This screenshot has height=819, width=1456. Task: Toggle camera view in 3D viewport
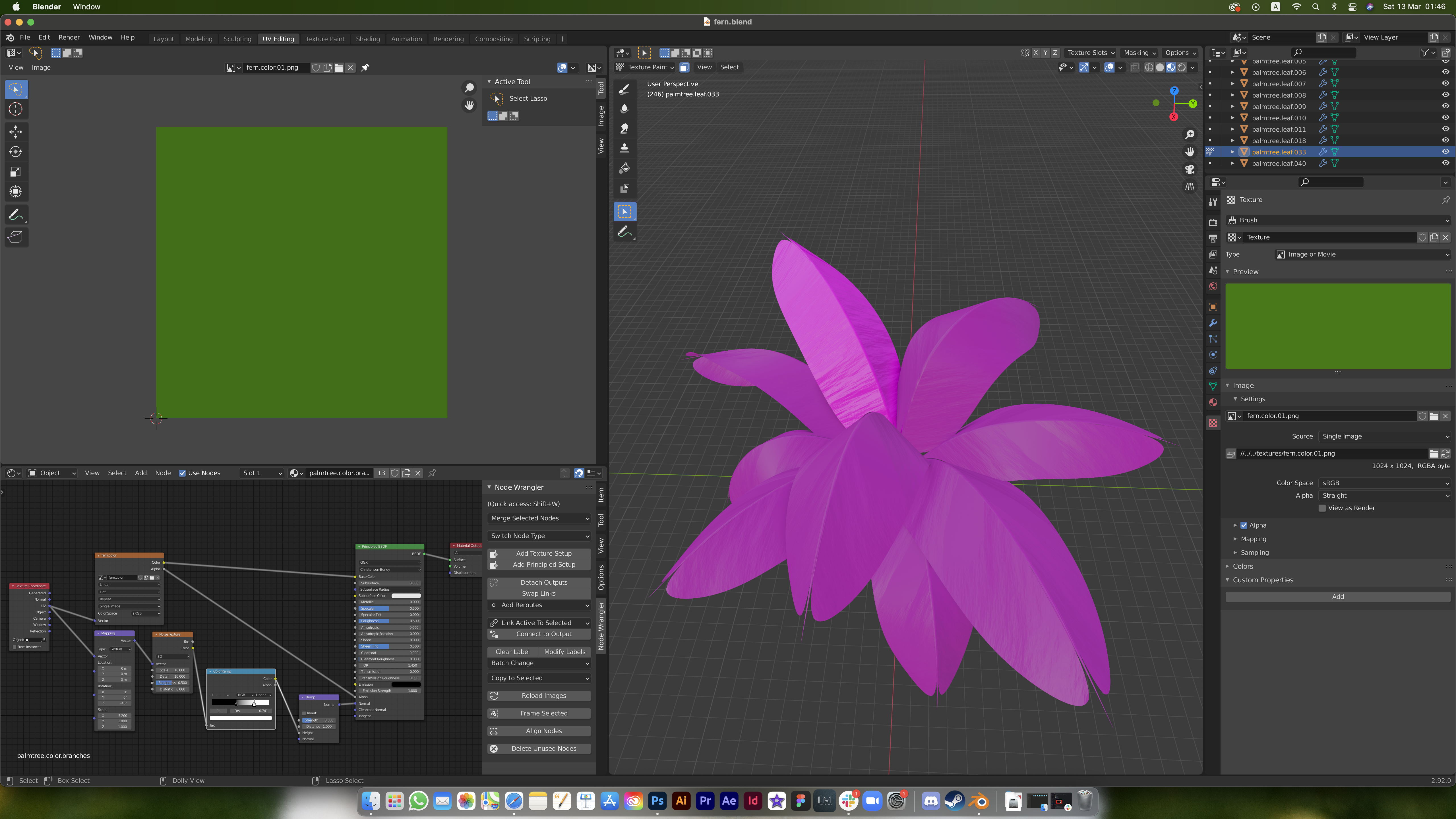pyautogui.click(x=1190, y=169)
